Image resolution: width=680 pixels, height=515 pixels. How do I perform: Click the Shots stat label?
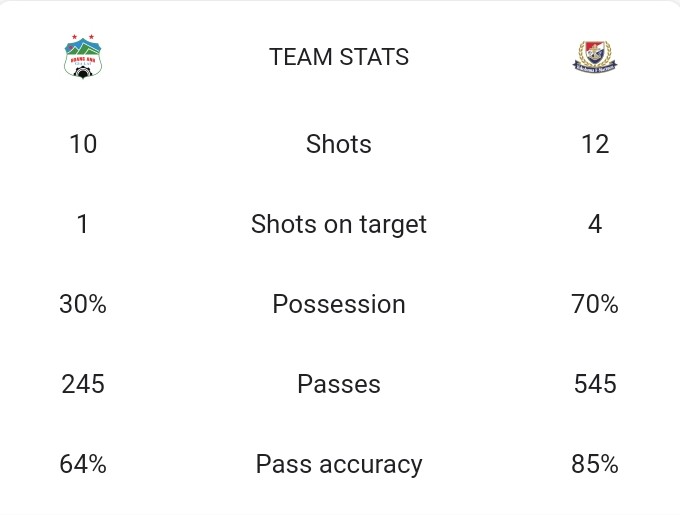click(339, 144)
